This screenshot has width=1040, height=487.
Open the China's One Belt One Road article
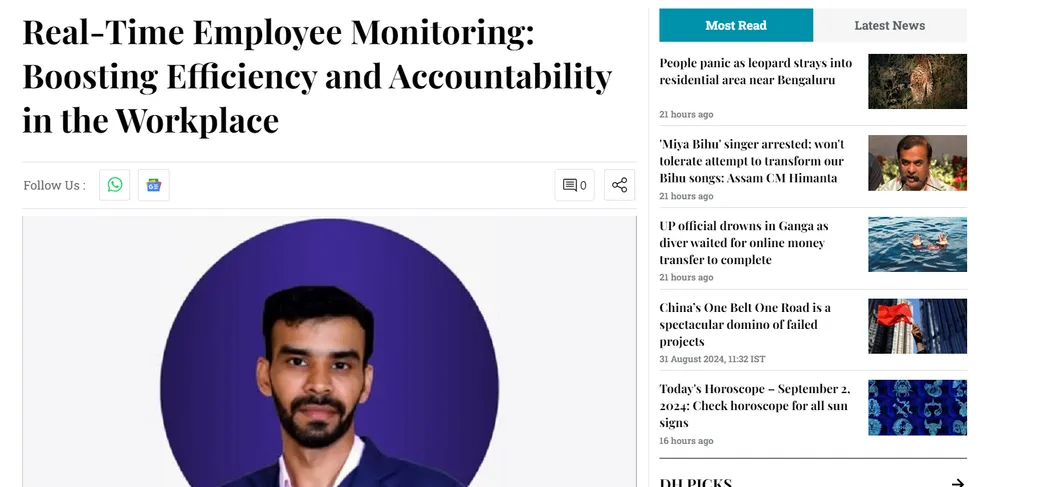(x=745, y=324)
